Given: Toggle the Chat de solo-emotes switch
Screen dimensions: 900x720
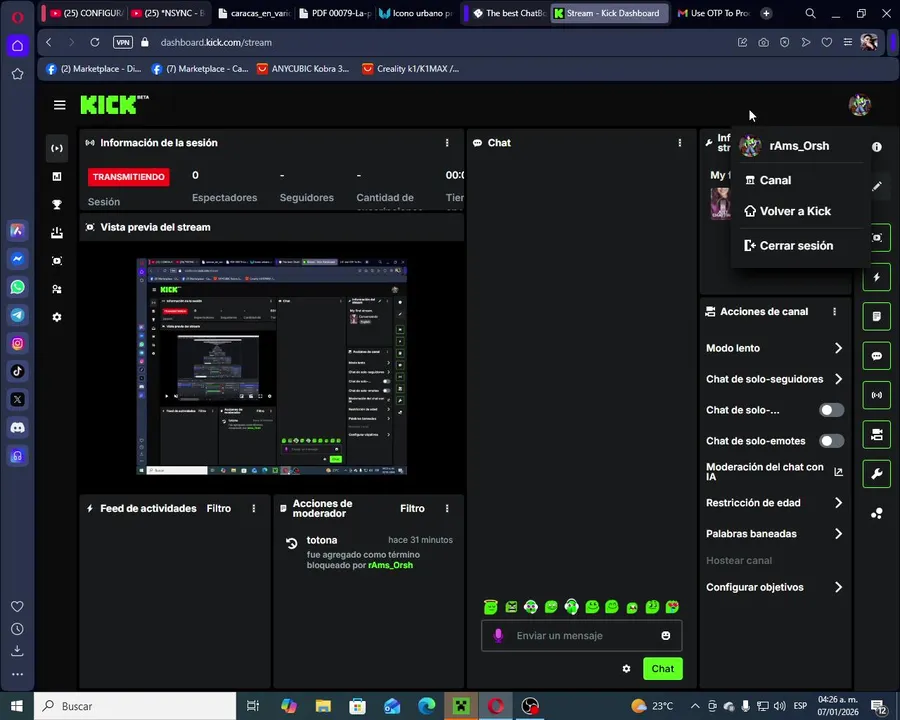Looking at the screenshot, I should click(831, 441).
